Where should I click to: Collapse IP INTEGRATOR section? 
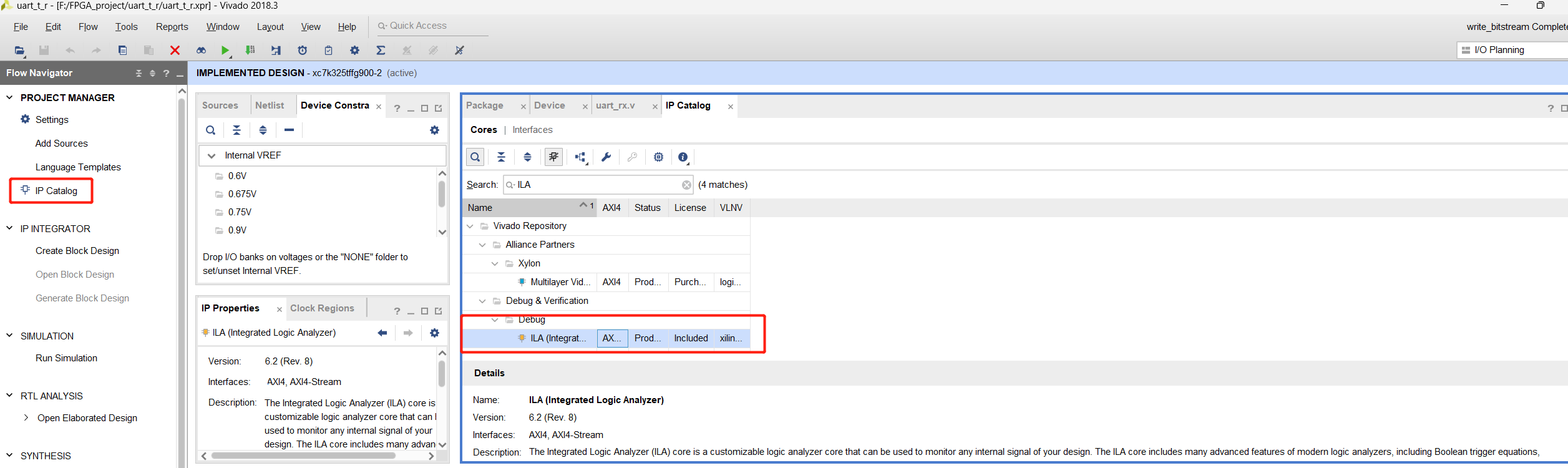pos(9,228)
